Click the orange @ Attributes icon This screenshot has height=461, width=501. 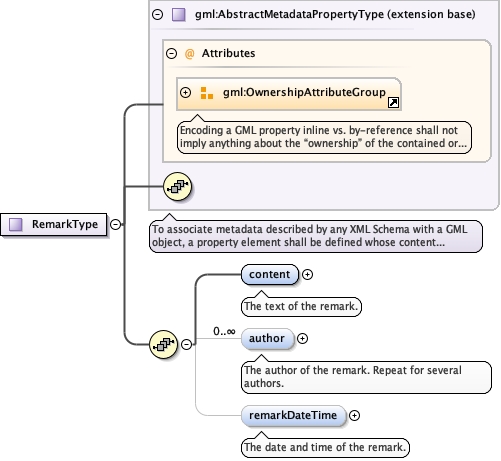click(189, 53)
